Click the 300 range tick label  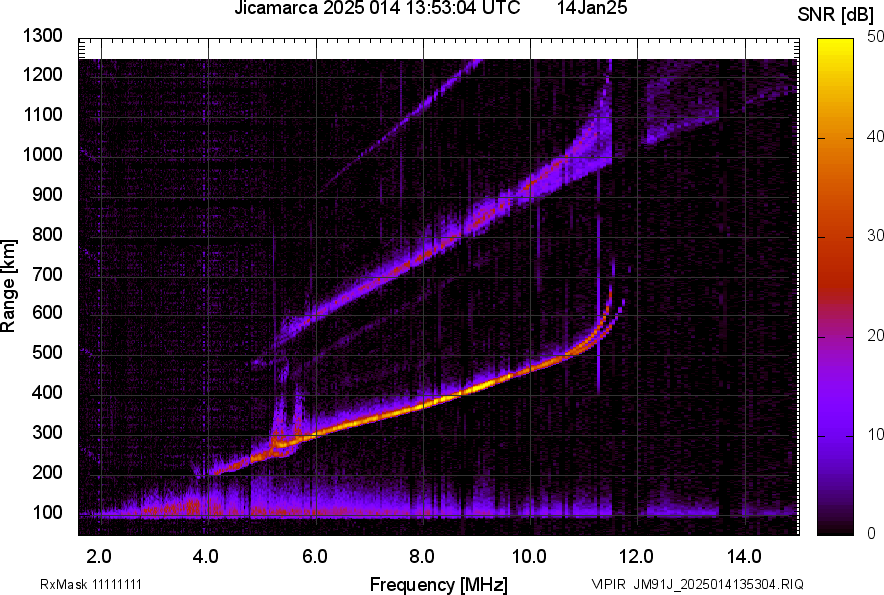point(47,433)
